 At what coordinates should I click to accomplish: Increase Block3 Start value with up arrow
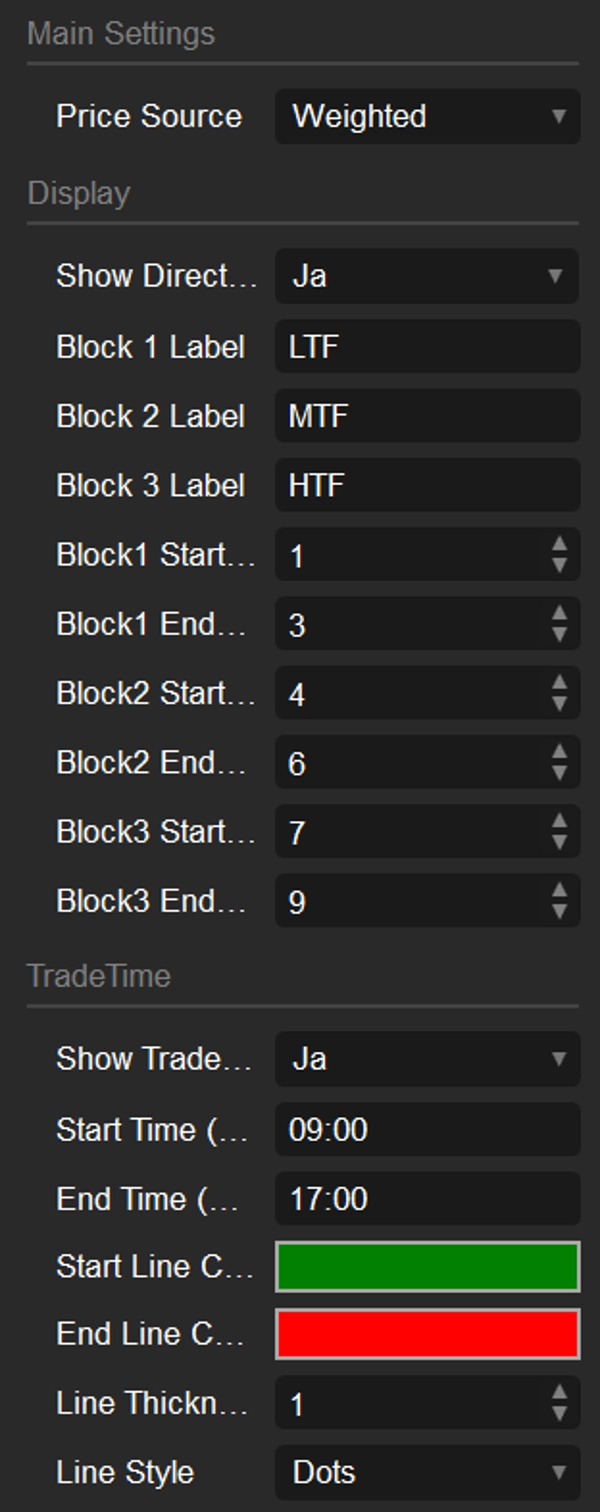(x=559, y=822)
